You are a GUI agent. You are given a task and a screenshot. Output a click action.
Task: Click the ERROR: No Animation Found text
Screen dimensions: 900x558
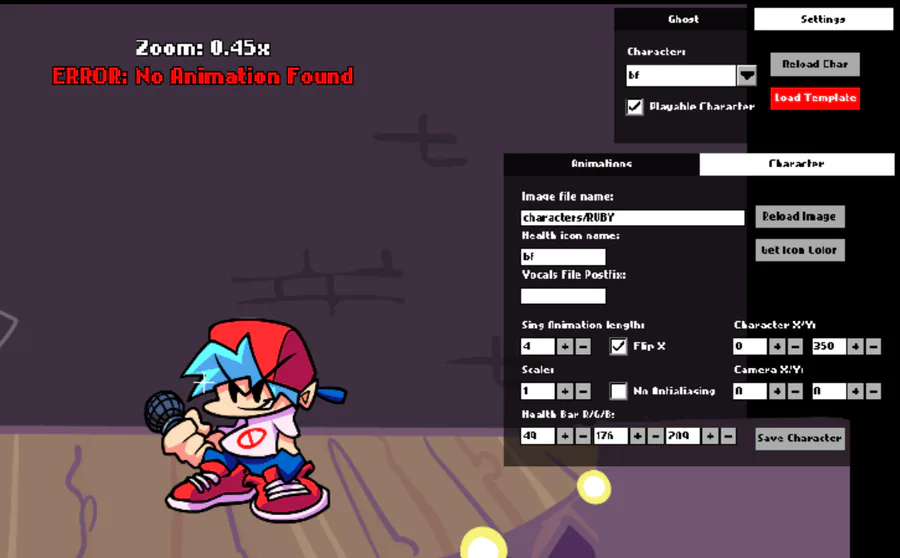[x=203, y=76]
